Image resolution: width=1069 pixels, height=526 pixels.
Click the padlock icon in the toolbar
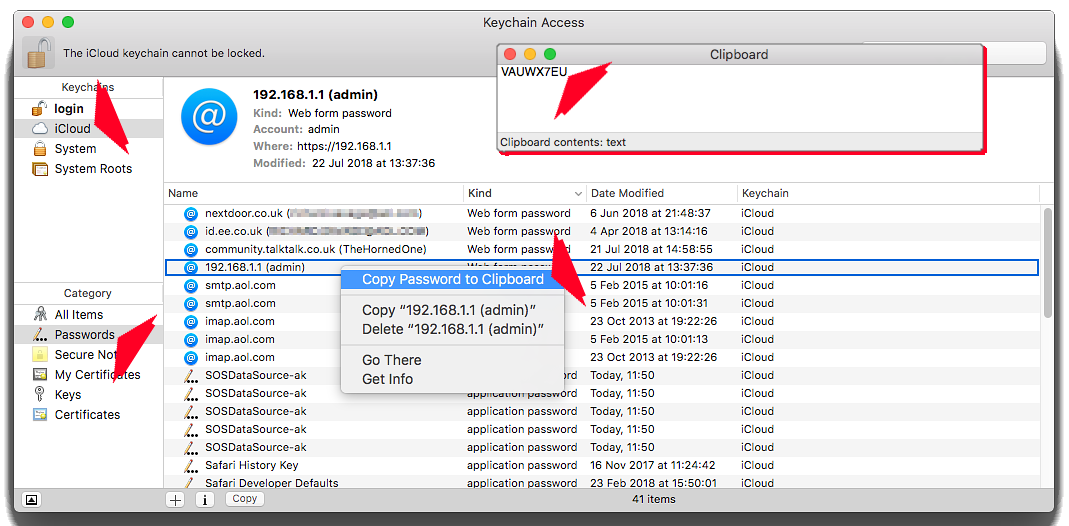click(37, 53)
